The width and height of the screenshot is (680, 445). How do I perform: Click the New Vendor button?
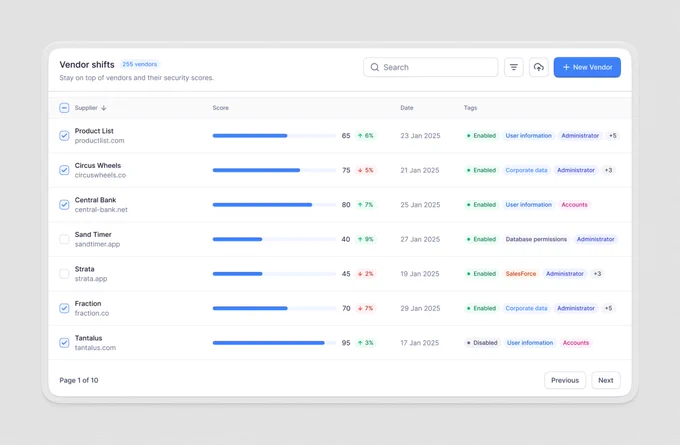pyautogui.click(x=587, y=67)
